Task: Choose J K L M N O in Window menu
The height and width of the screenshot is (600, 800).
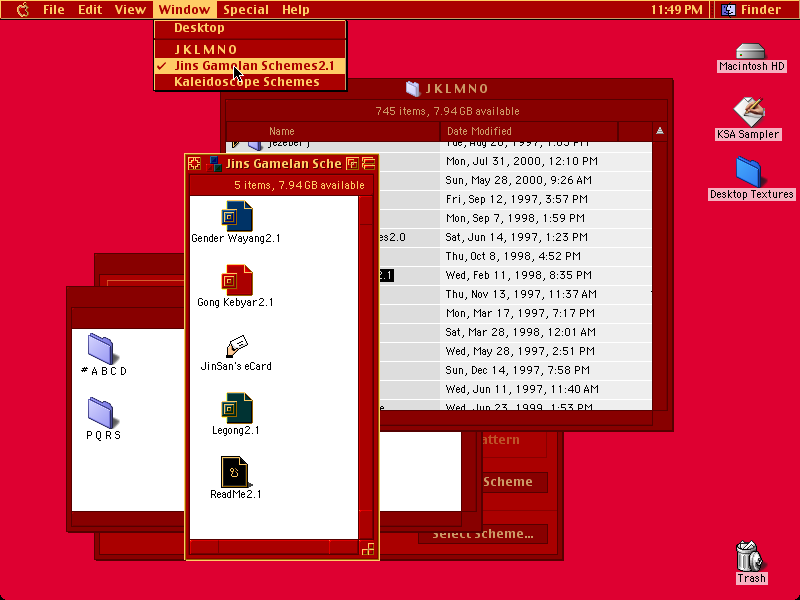Action: click(250, 49)
